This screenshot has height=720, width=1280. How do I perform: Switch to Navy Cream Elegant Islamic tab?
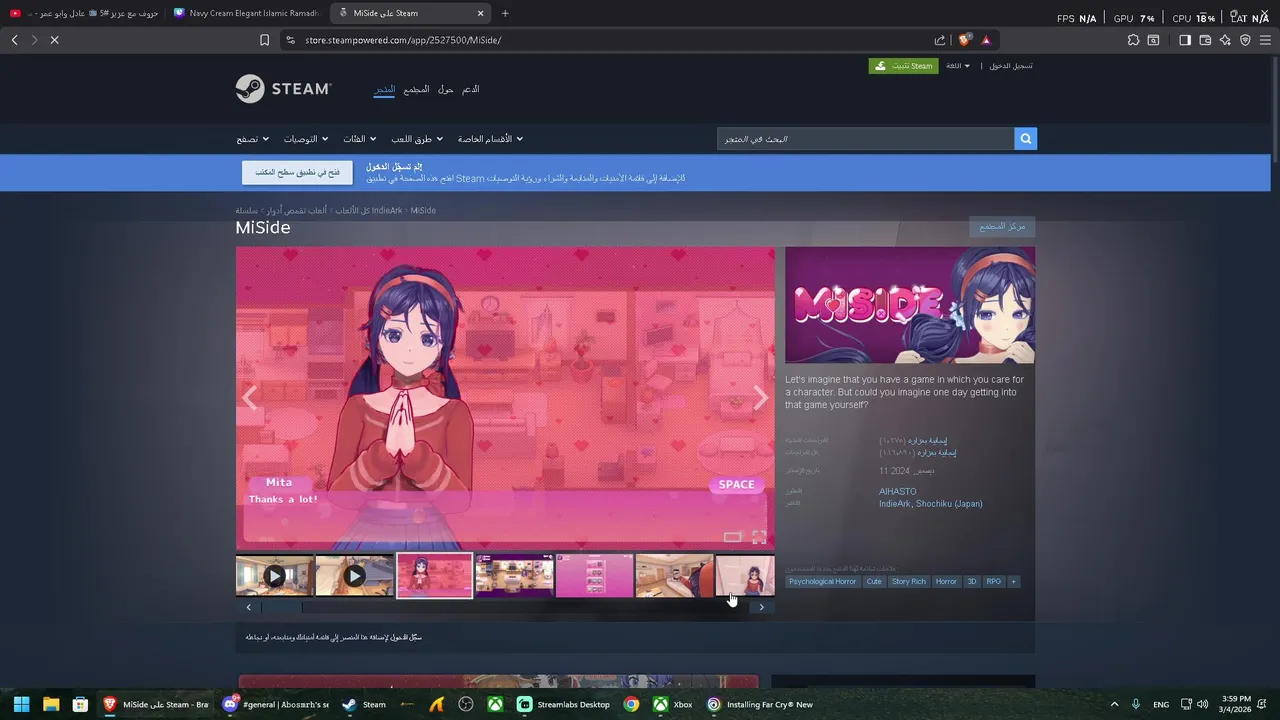(x=245, y=13)
